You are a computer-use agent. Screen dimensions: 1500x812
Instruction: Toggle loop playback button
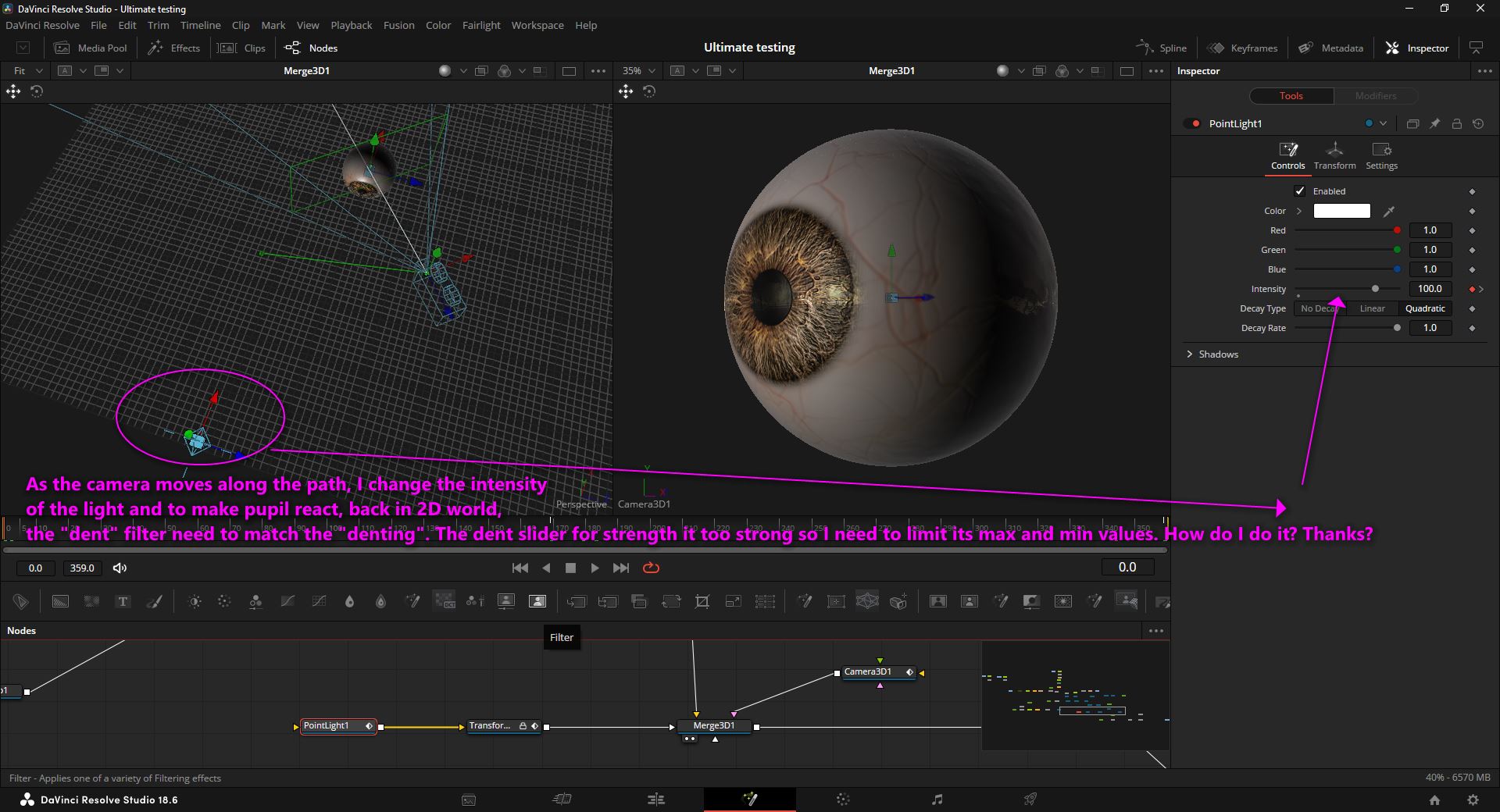pyautogui.click(x=651, y=568)
